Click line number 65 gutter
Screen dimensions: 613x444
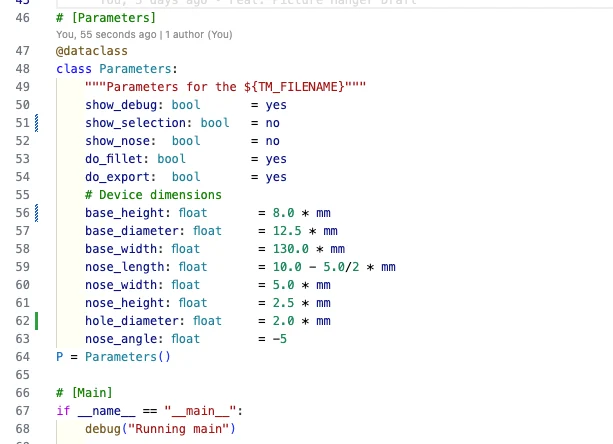click(x=23, y=375)
